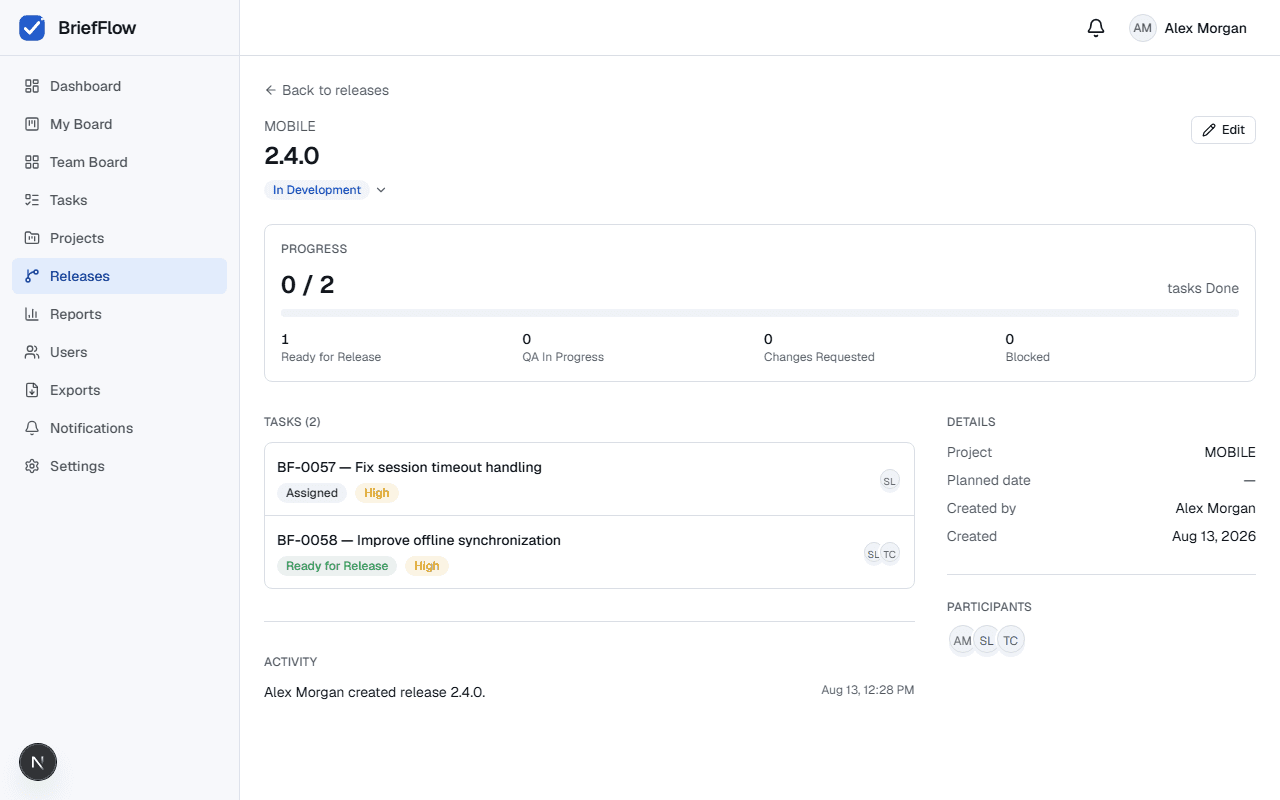The height and width of the screenshot is (800, 1280).
Task: Click TC avatar on BF-0058 task
Action: tap(890, 554)
